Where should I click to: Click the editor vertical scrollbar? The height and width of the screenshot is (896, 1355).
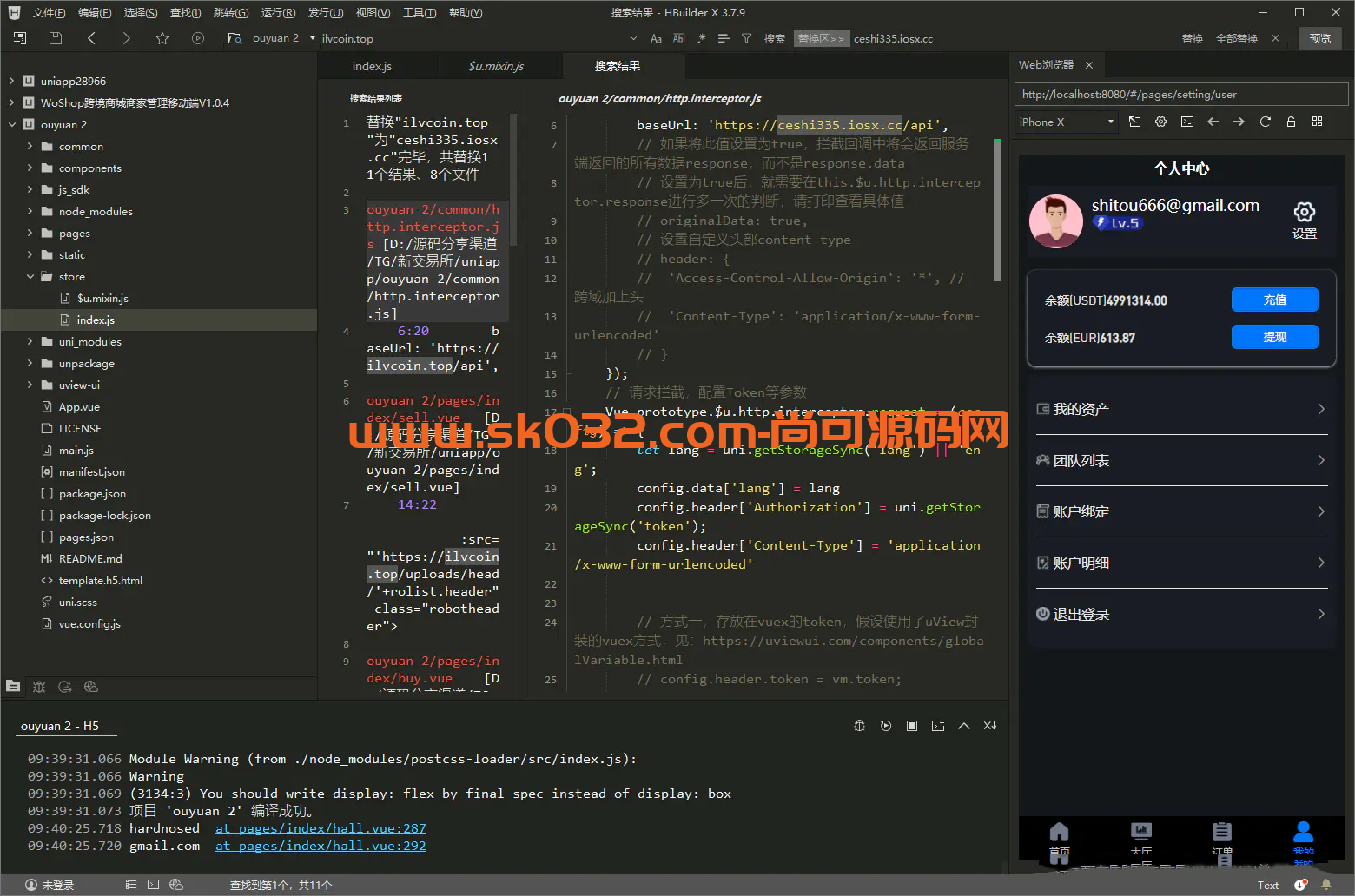[x=997, y=208]
